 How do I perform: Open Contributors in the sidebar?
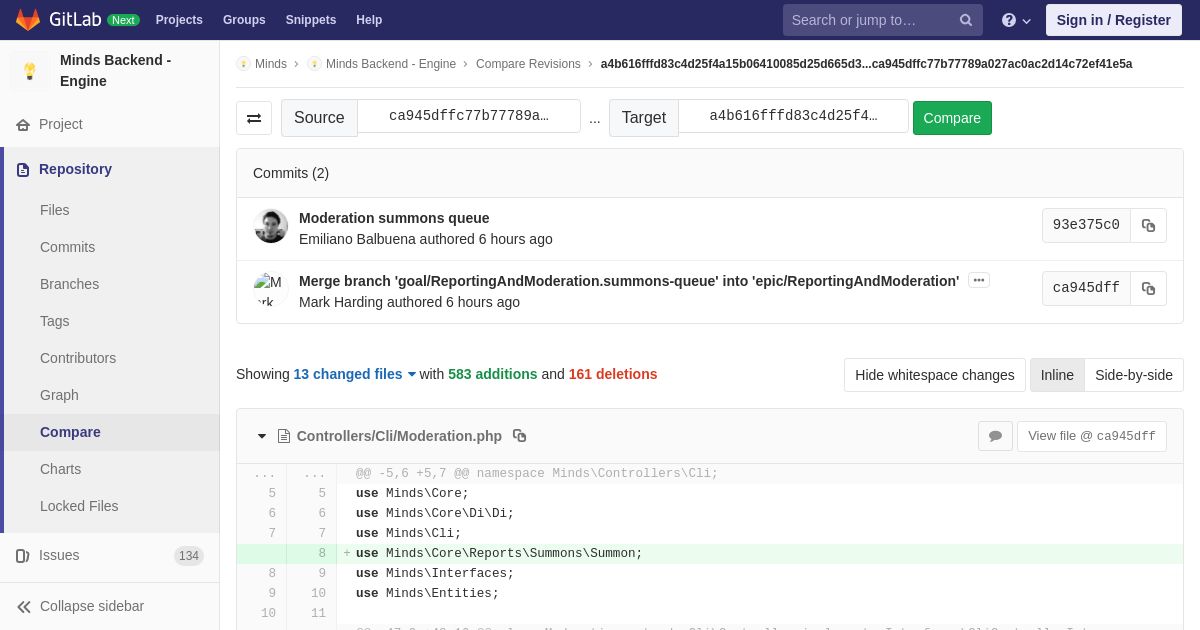pos(78,358)
